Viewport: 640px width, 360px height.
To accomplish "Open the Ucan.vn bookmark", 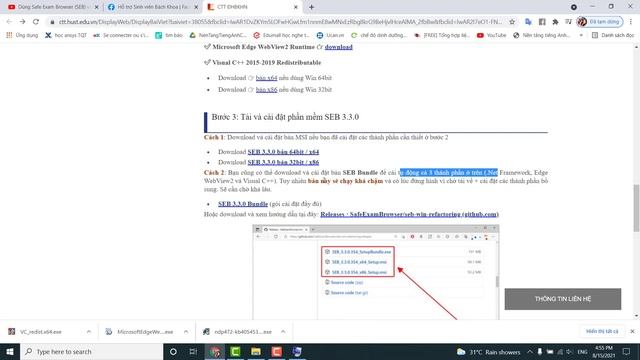I will pos(331,35).
